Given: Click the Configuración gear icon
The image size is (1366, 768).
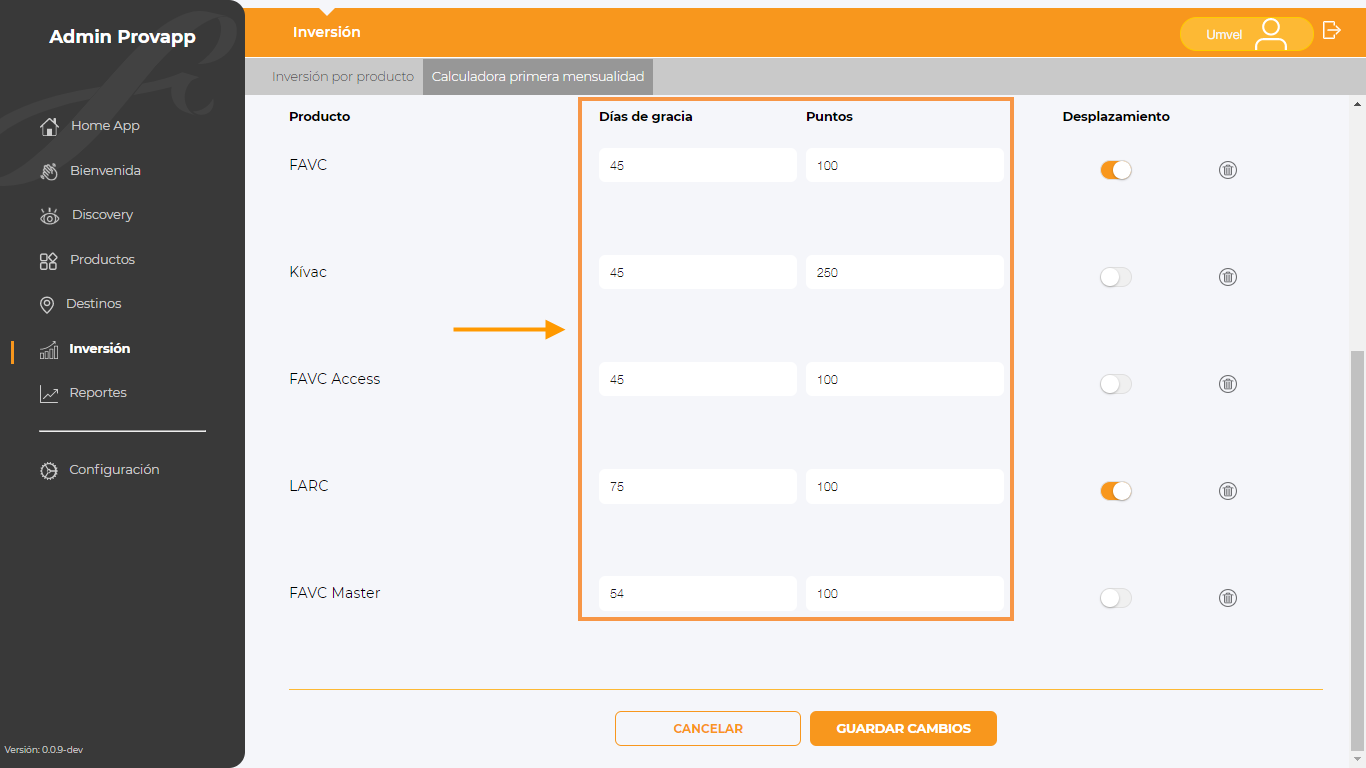Looking at the screenshot, I should point(49,470).
